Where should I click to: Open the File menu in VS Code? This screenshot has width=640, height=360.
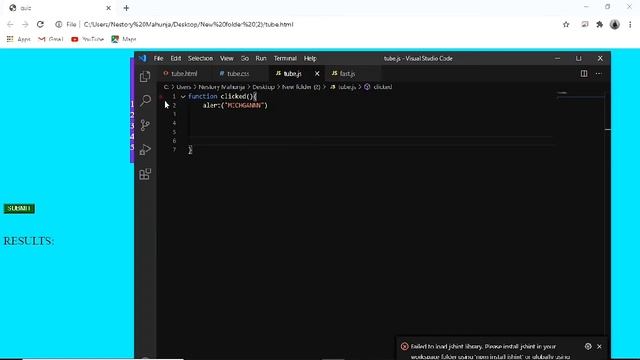pos(158,58)
